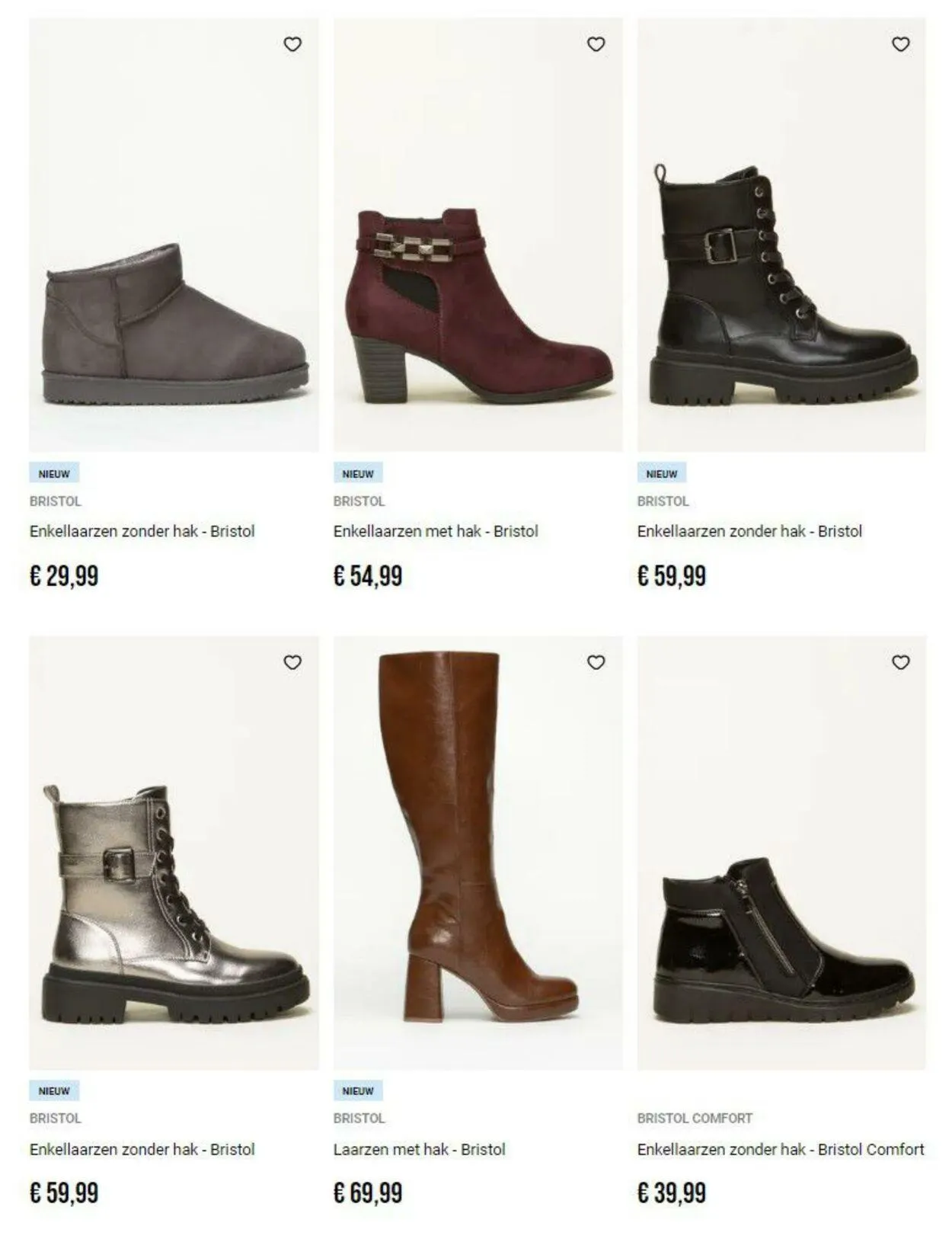Add black lace-up buckle boot to wishlist
The image size is (952, 1255).
coord(901,44)
